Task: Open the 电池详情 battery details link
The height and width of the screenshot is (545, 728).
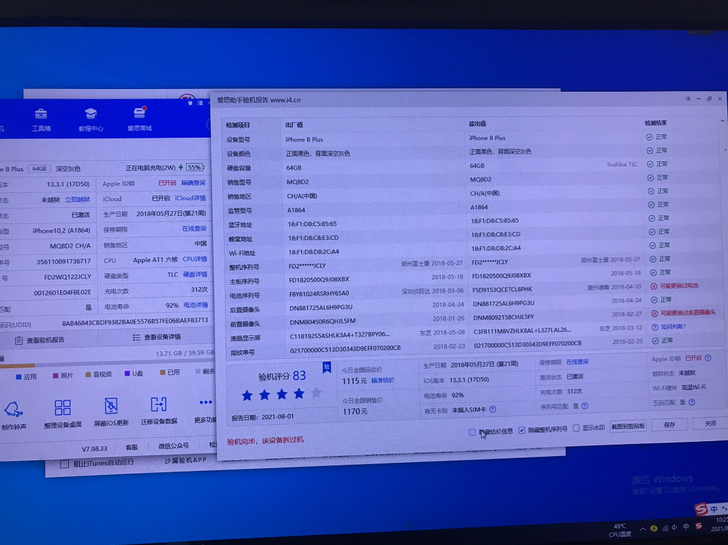Action: pyautogui.click(x=195, y=305)
